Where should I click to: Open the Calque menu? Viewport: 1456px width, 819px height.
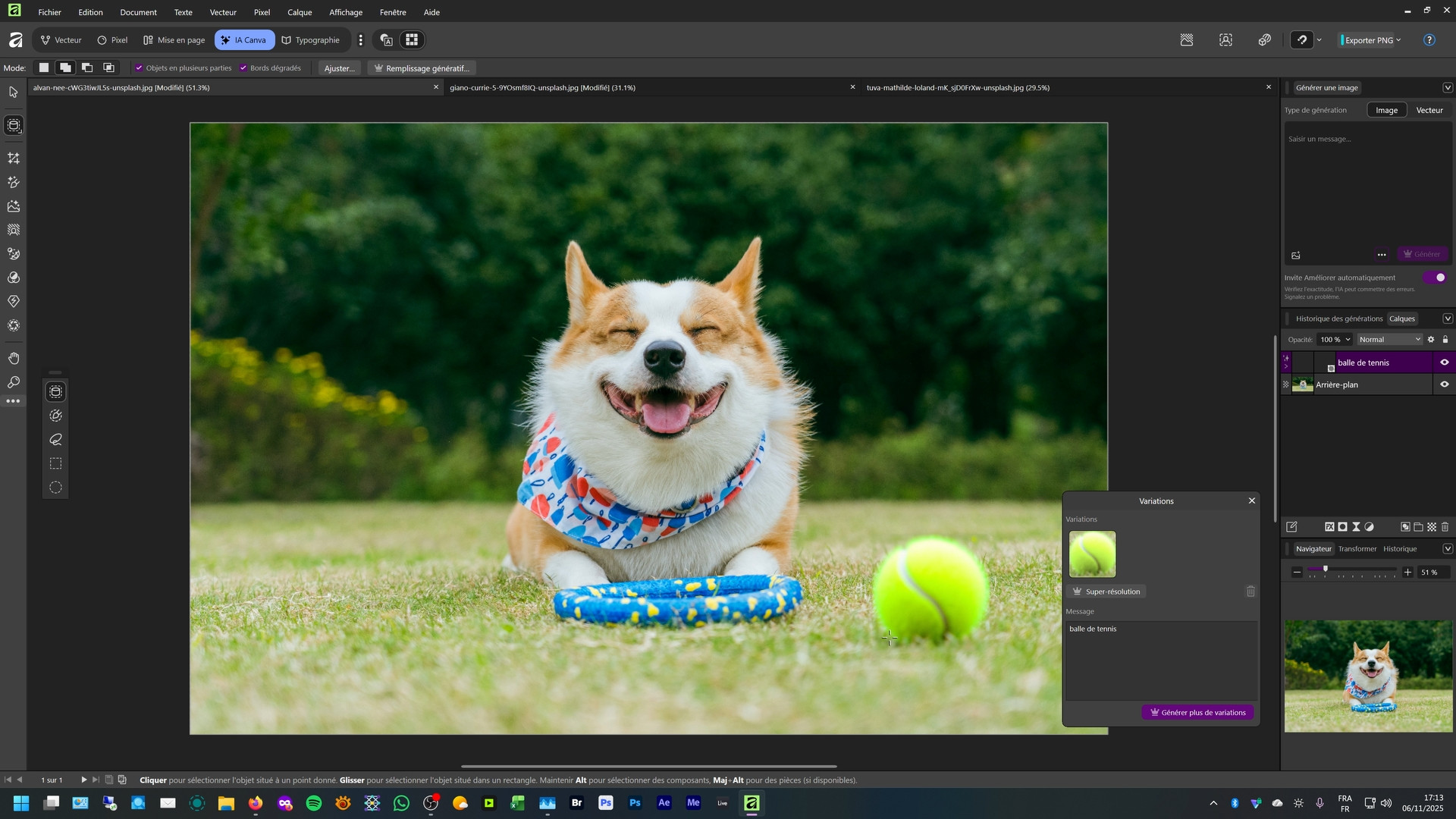click(x=300, y=12)
